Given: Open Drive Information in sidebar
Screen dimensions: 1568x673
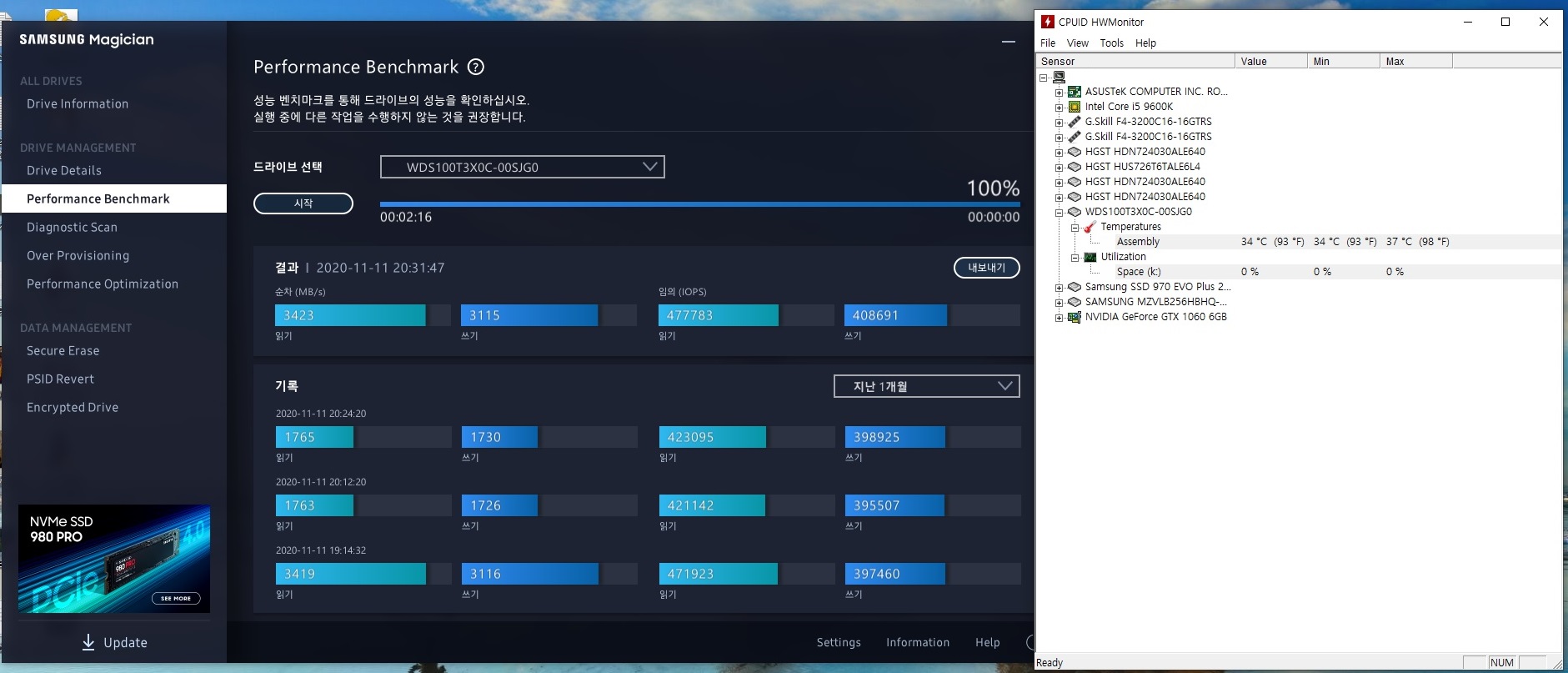Looking at the screenshot, I should tap(78, 103).
